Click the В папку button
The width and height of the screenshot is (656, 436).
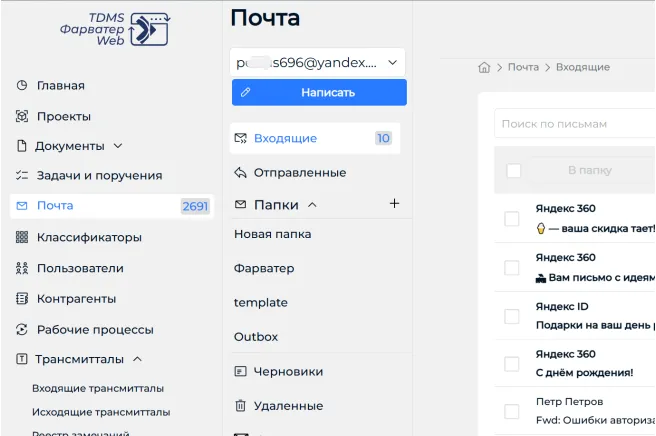click(x=590, y=170)
